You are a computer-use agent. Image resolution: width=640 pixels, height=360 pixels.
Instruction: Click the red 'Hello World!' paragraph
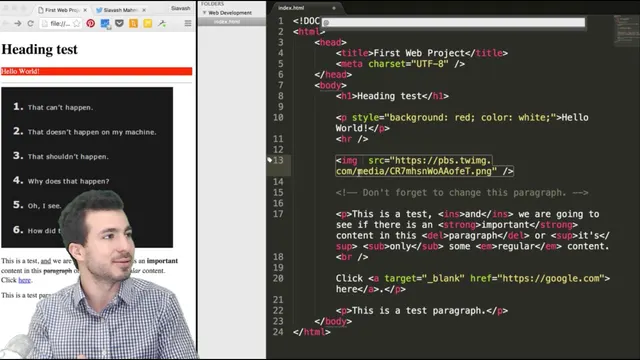coord(96,71)
